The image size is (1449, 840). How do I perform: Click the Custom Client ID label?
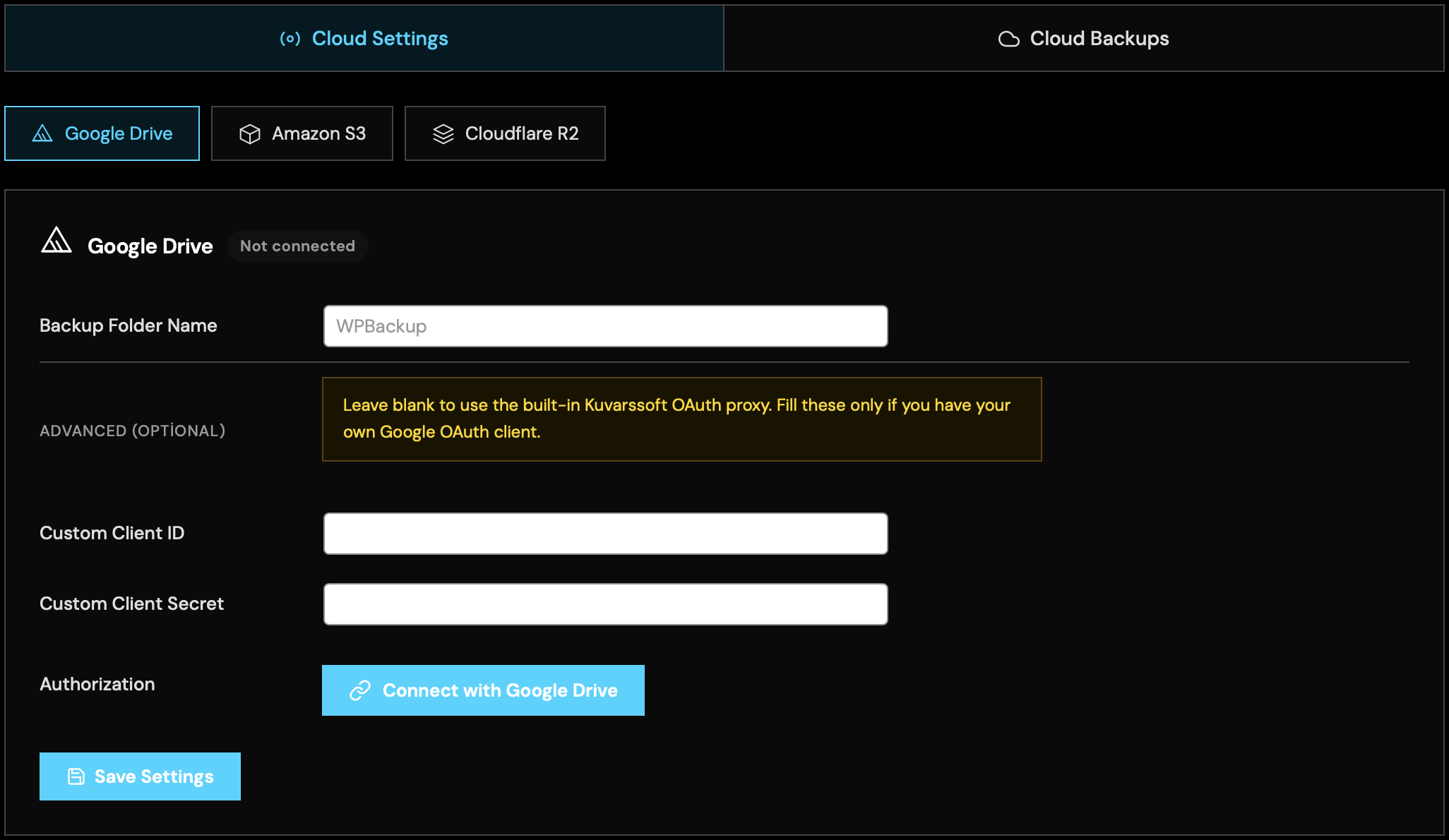click(112, 533)
